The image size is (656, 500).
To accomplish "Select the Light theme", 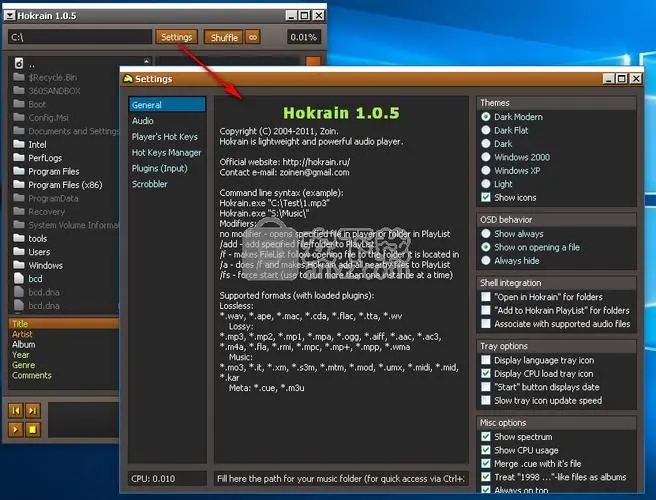I will tap(497, 184).
